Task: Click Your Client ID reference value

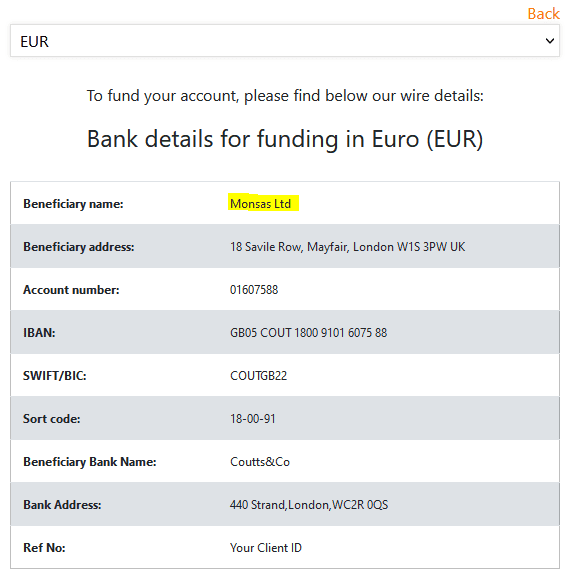Action: (266, 548)
